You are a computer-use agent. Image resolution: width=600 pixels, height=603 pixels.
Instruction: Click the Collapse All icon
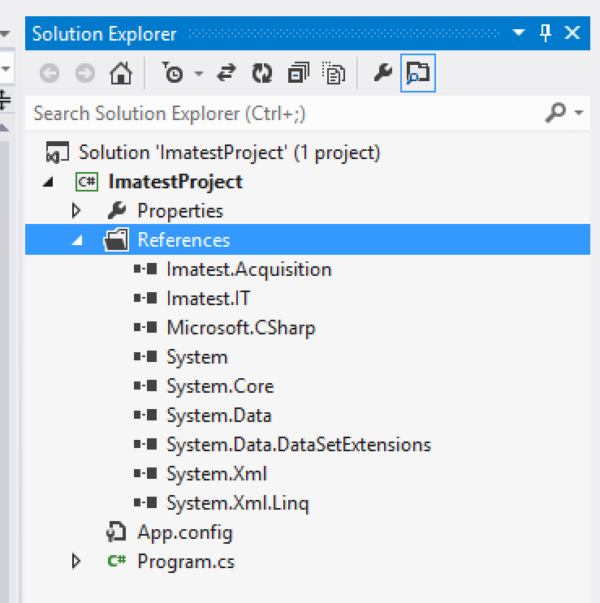[298, 73]
